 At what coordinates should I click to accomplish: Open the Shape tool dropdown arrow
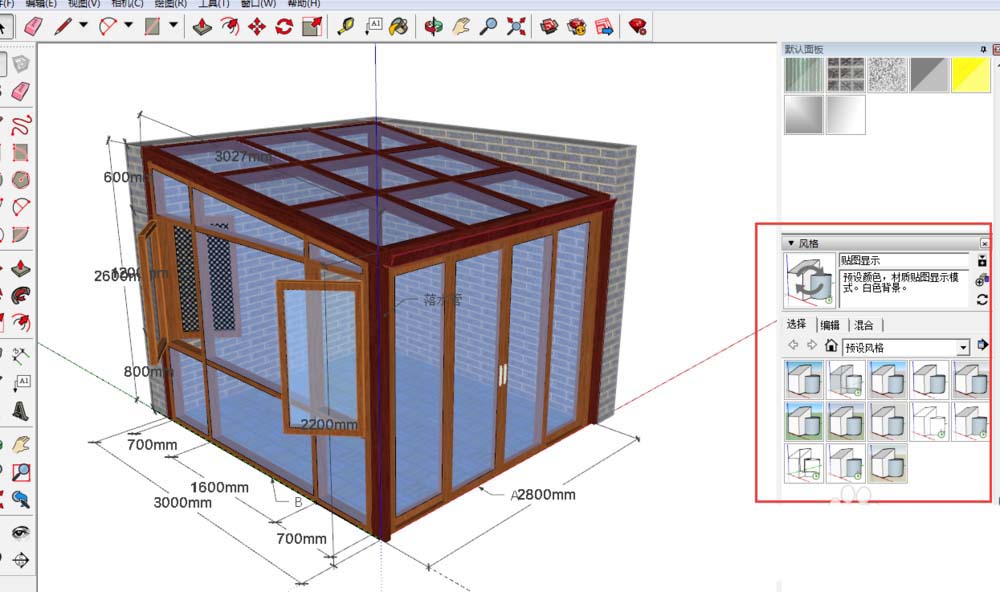173,26
